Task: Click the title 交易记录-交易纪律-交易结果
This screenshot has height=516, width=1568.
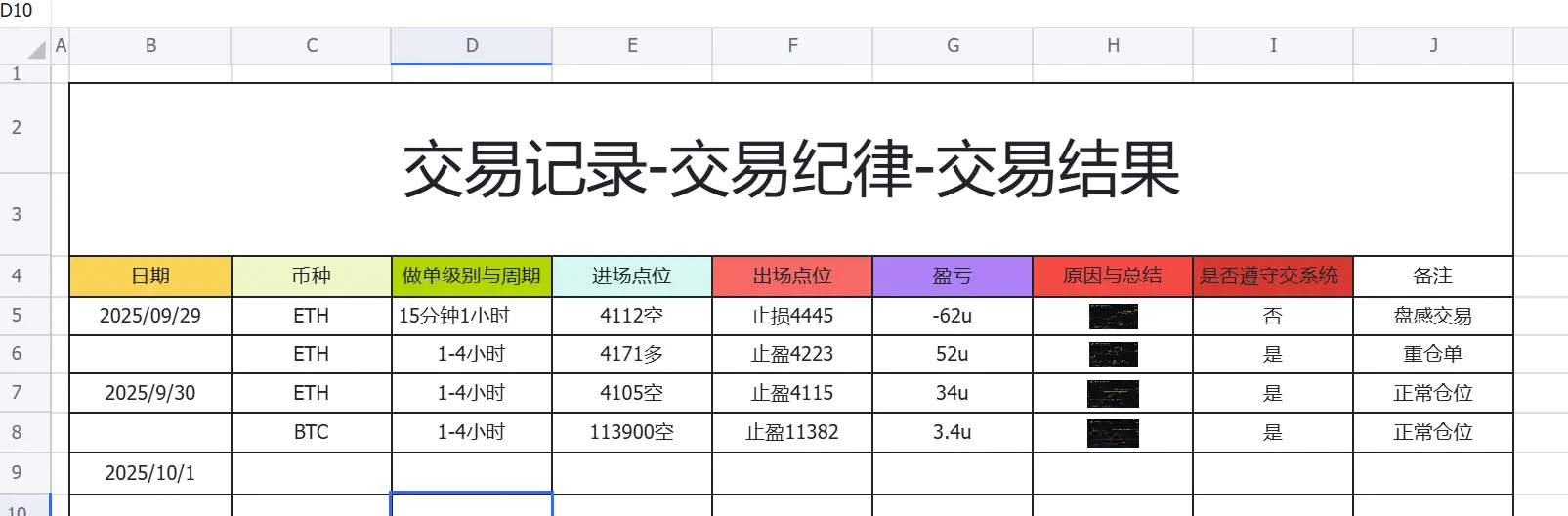Action: coord(791,170)
